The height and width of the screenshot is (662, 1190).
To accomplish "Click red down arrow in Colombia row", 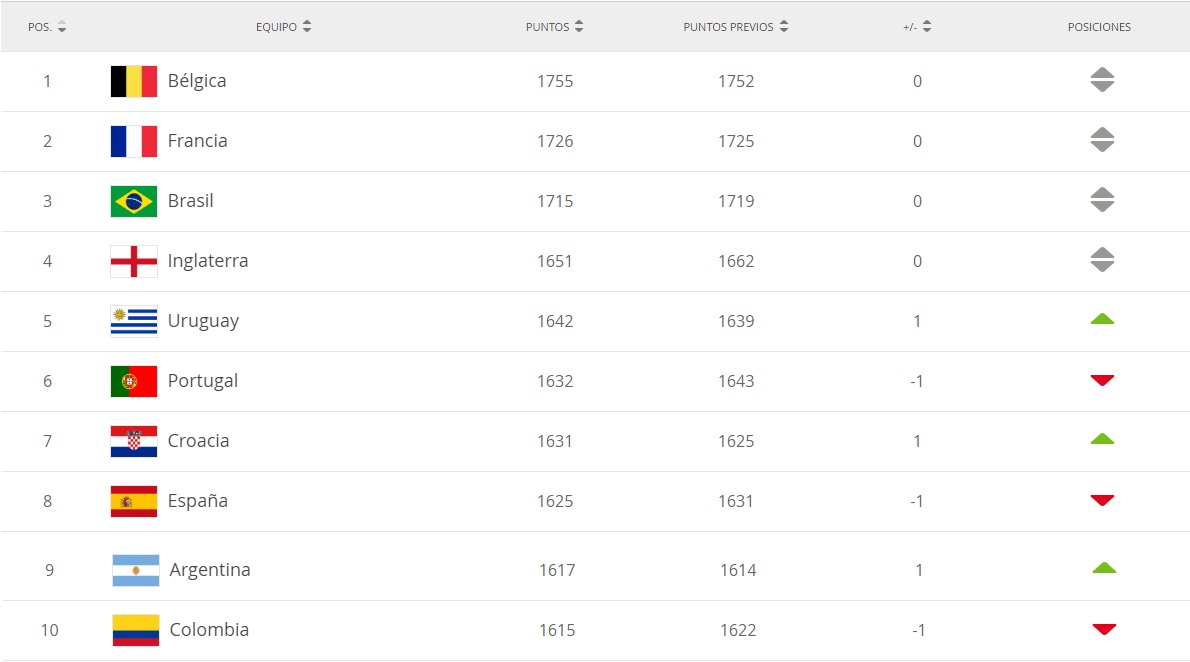I will pos(1103,630).
